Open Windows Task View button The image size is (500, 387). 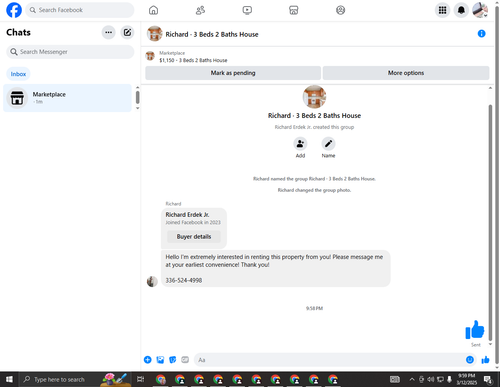[140, 379]
